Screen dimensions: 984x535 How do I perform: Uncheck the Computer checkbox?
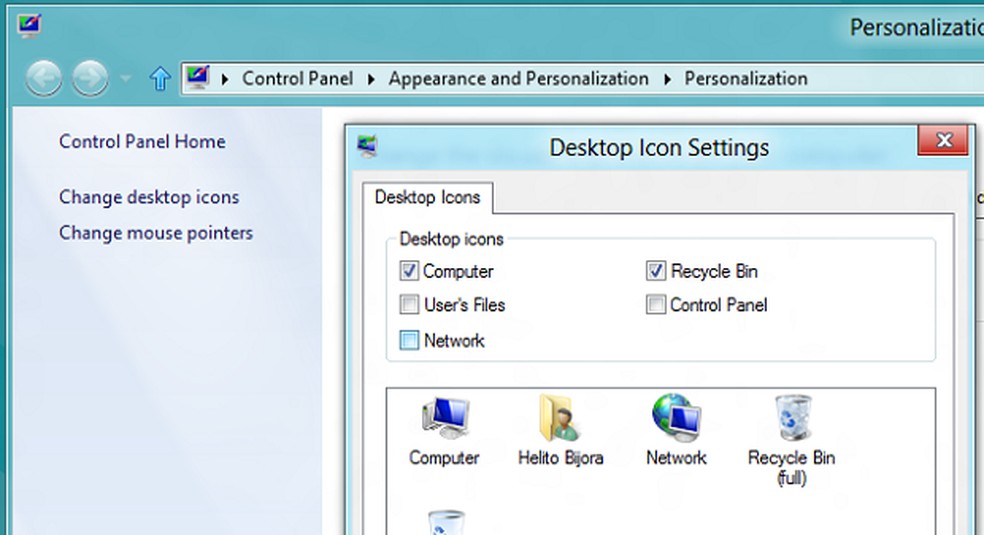[409, 271]
